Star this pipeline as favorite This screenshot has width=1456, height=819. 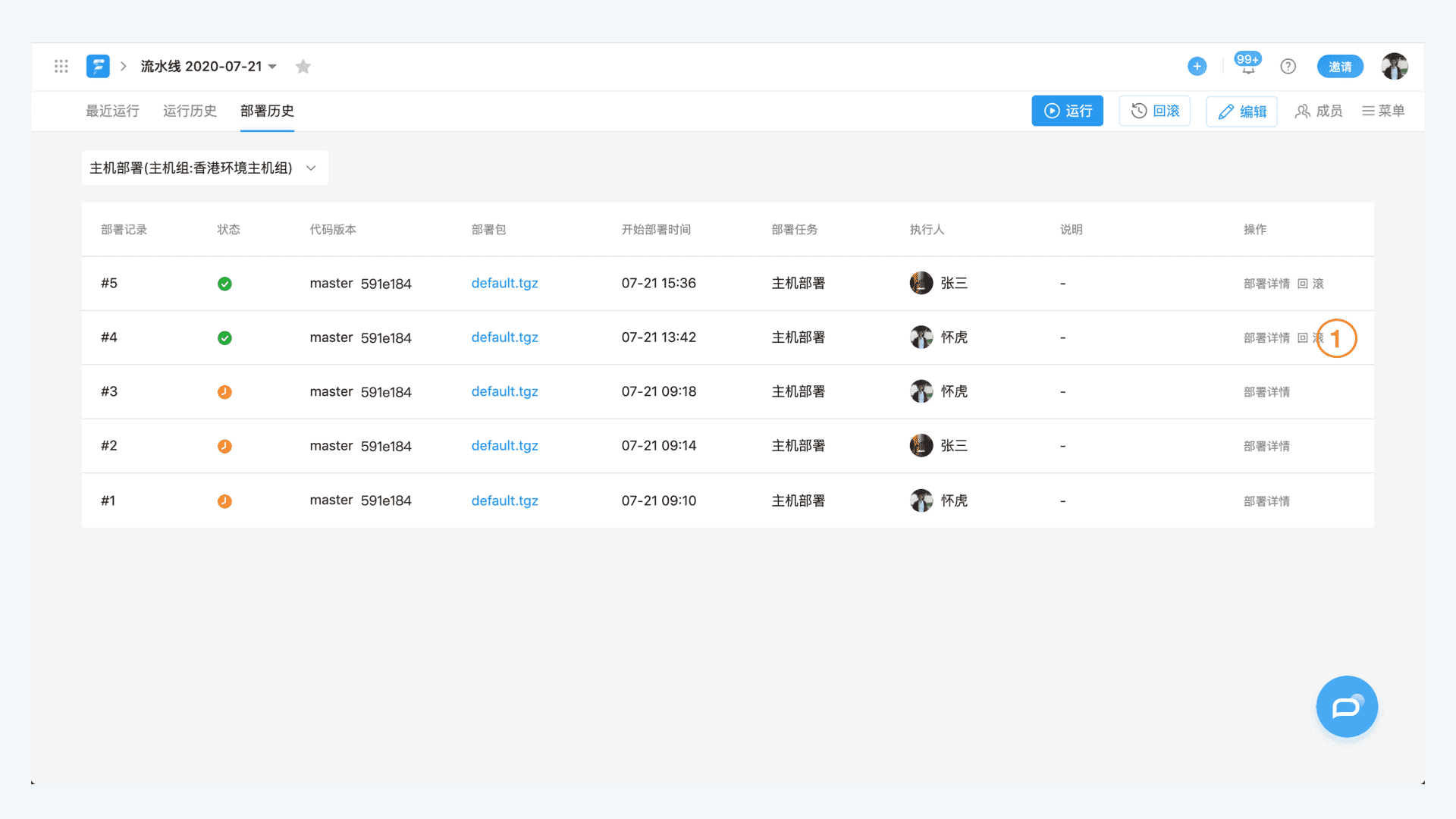[303, 67]
